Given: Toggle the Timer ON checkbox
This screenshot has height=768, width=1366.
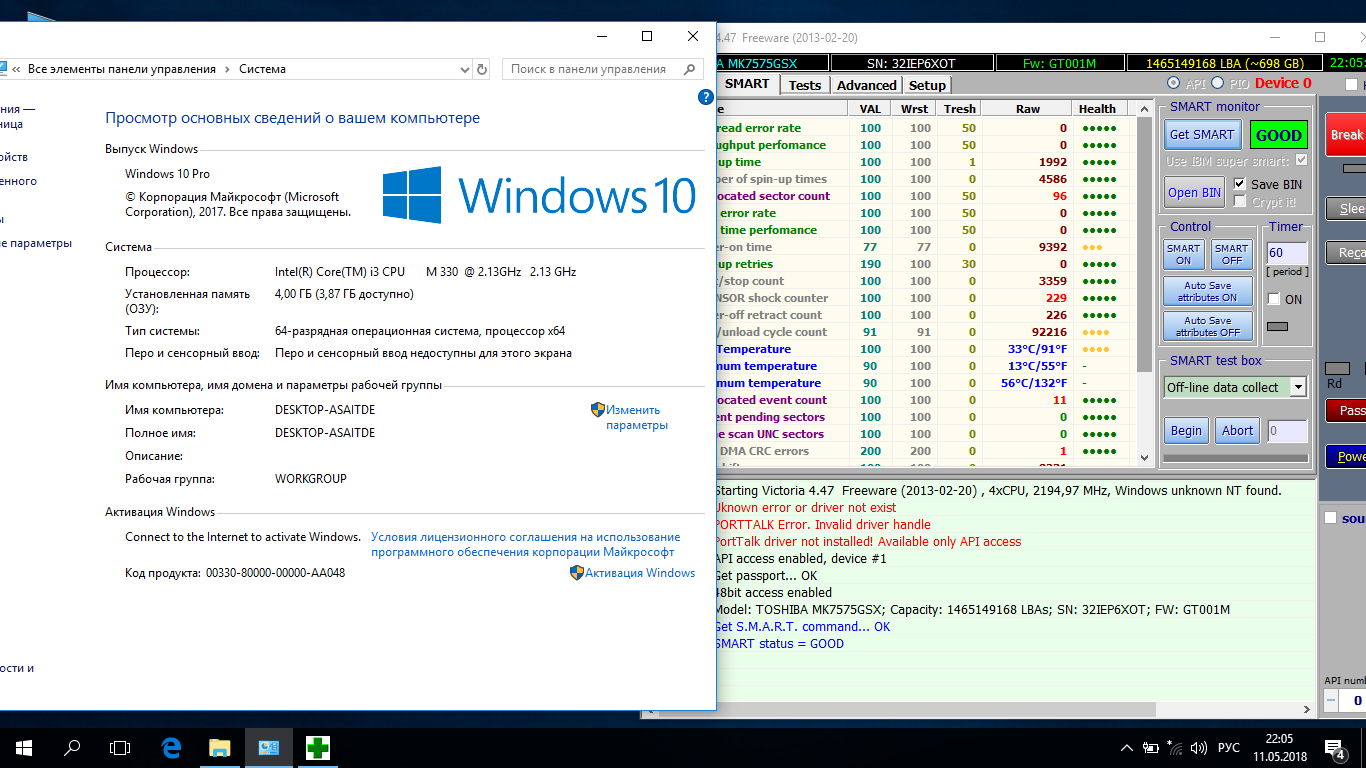Looking at the screenshot, I should pos(1273,299).
